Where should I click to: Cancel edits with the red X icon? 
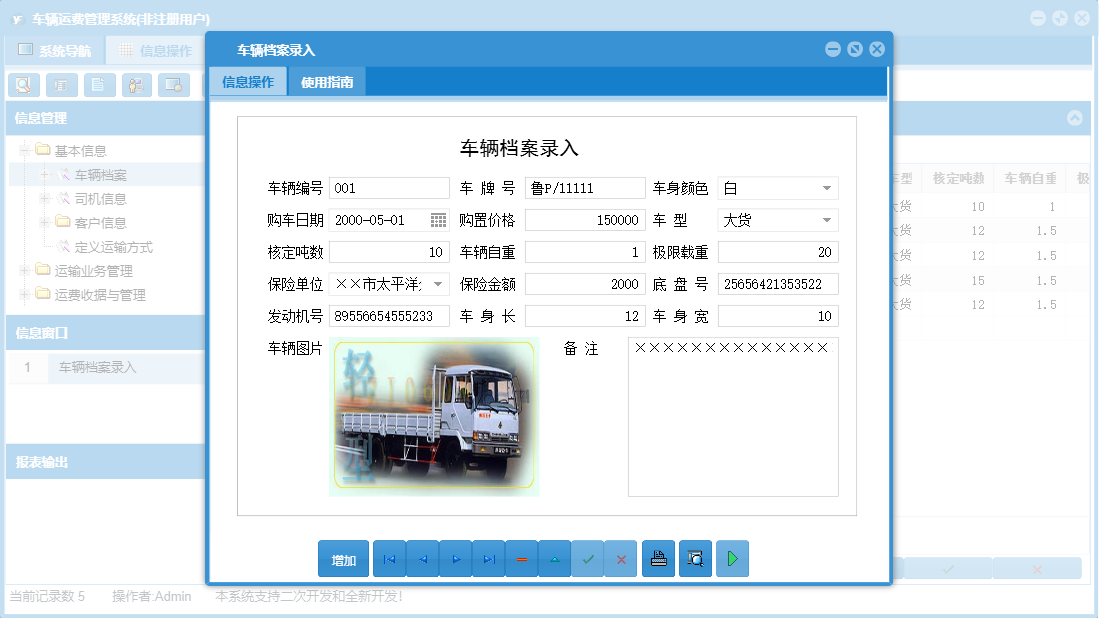click(621, 558)
